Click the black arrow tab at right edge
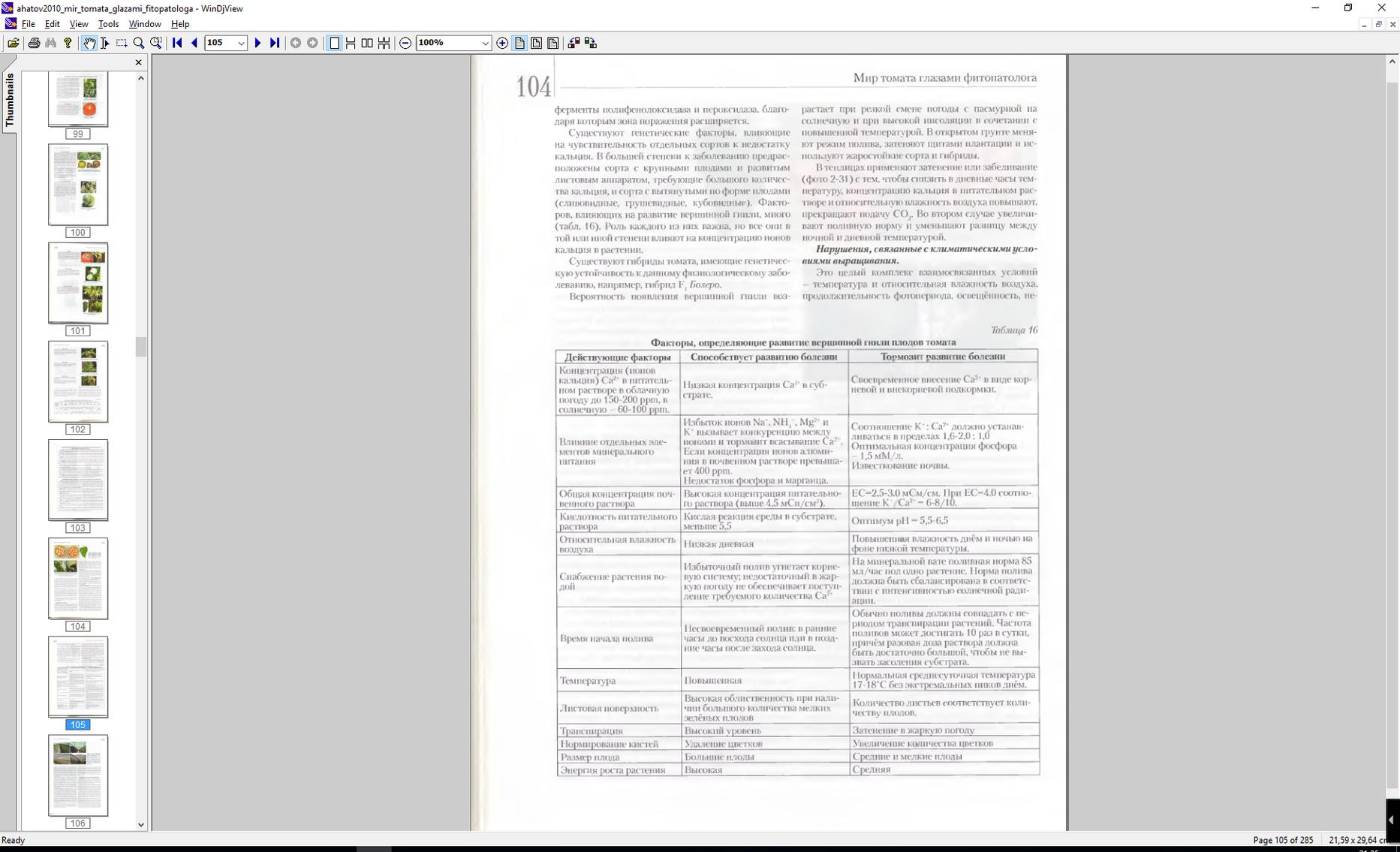The height and width of the screenshot is (852, 1400). click(1392, 820)
